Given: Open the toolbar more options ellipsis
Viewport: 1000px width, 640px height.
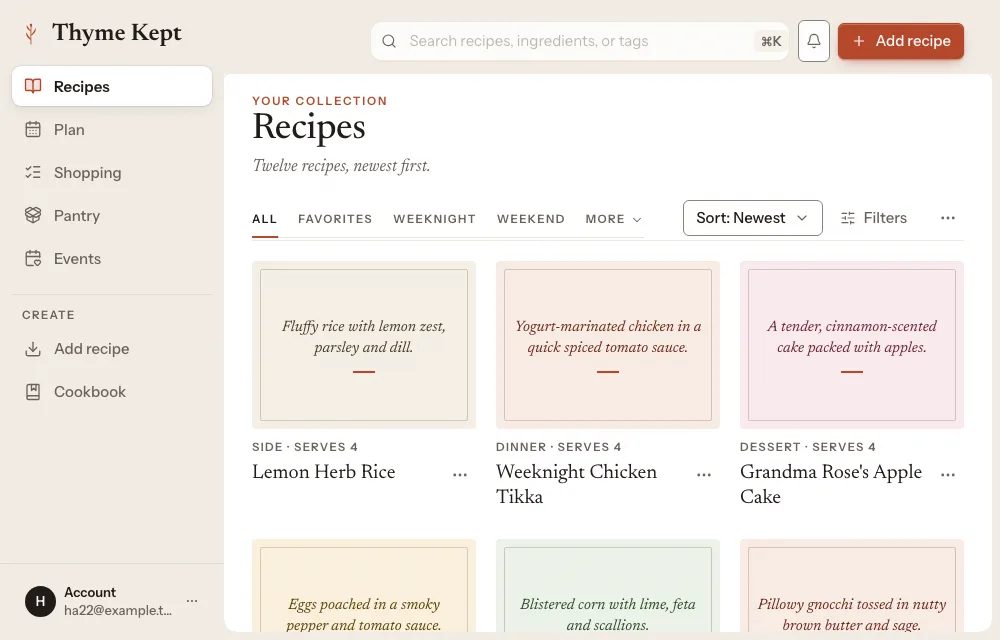Looking at the screenshot, I should click(948, 218).
